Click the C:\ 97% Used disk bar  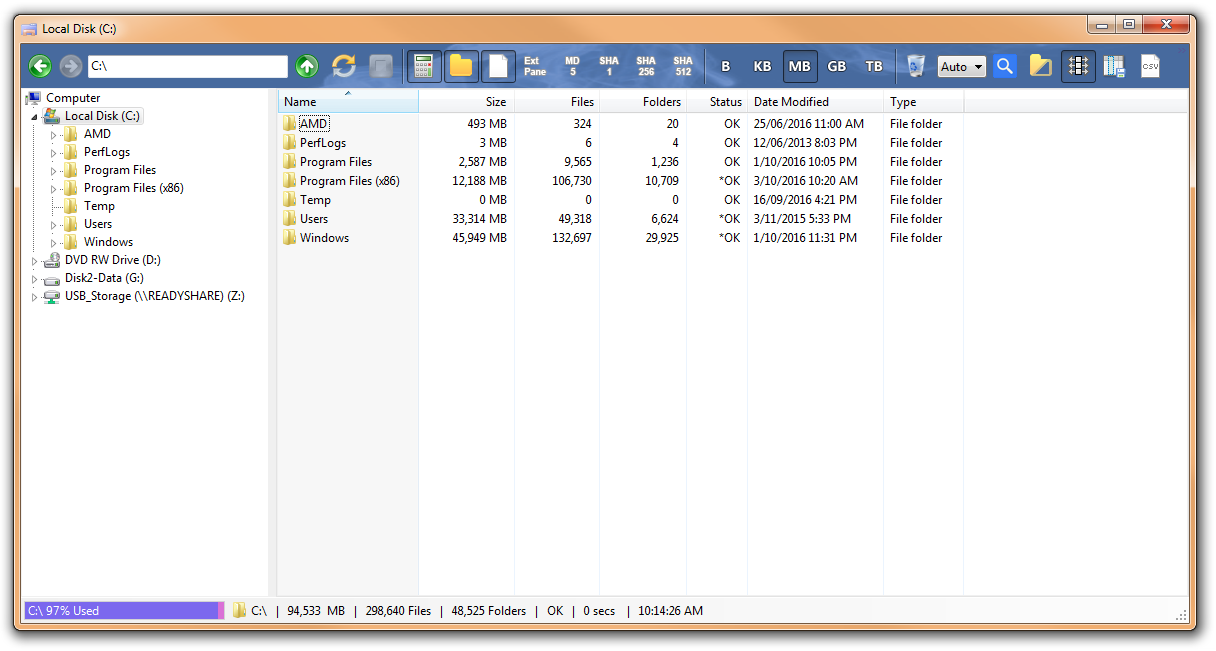[x=124, y=610]
